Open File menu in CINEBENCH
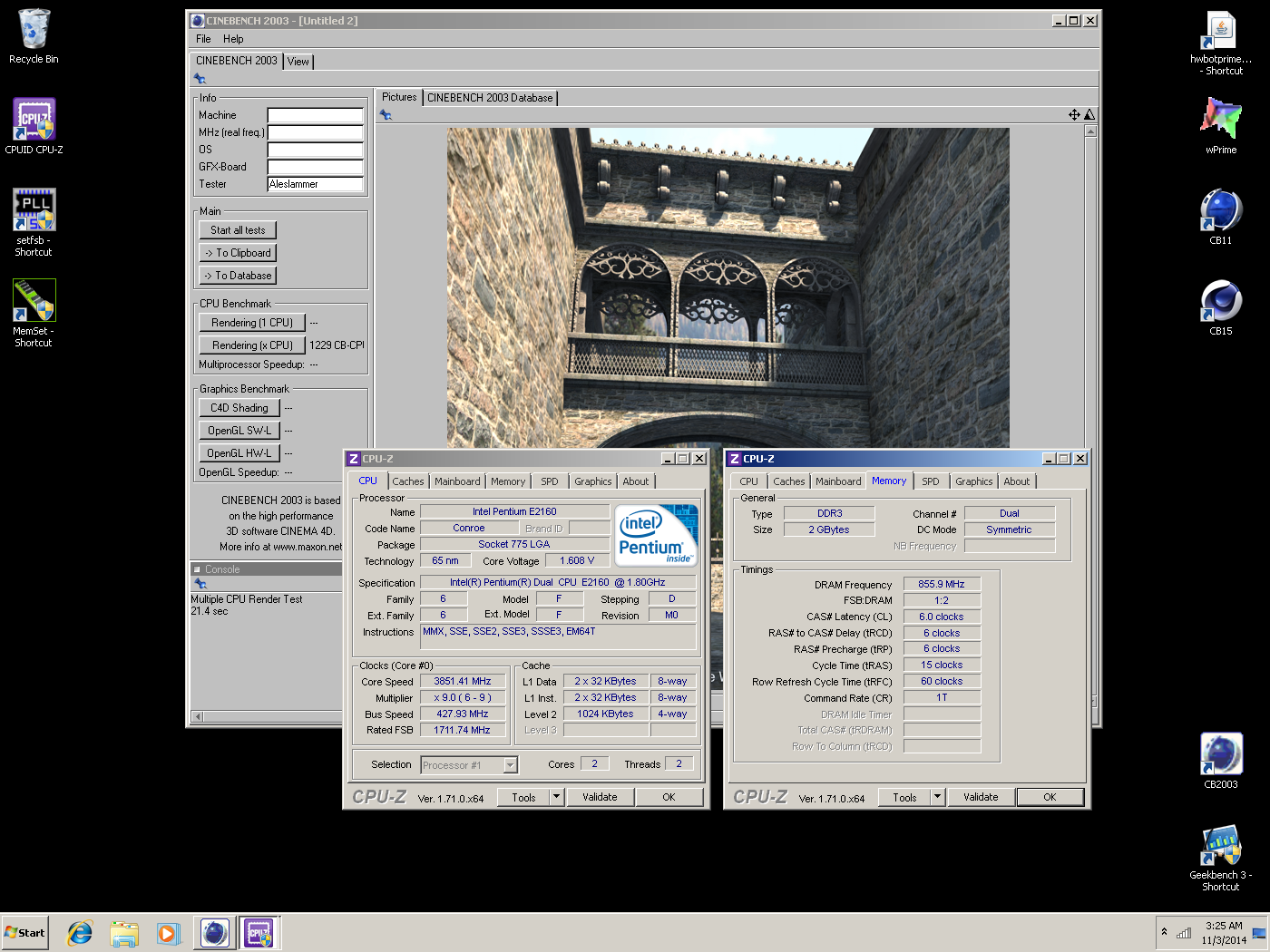1270x952 pixels. (x=203, y=39)
